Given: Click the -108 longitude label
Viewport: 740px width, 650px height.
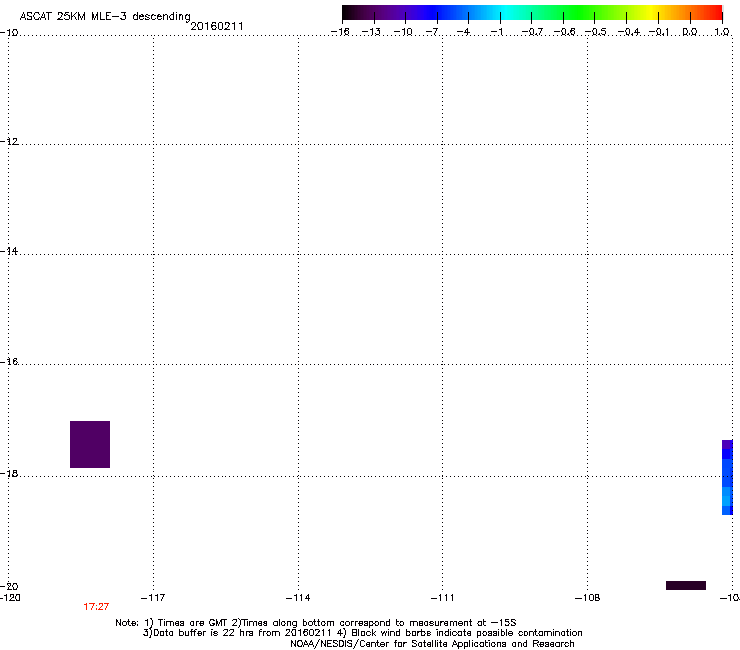Looking at the screenshot, I should pyautogui.click(x=587, y=598).
